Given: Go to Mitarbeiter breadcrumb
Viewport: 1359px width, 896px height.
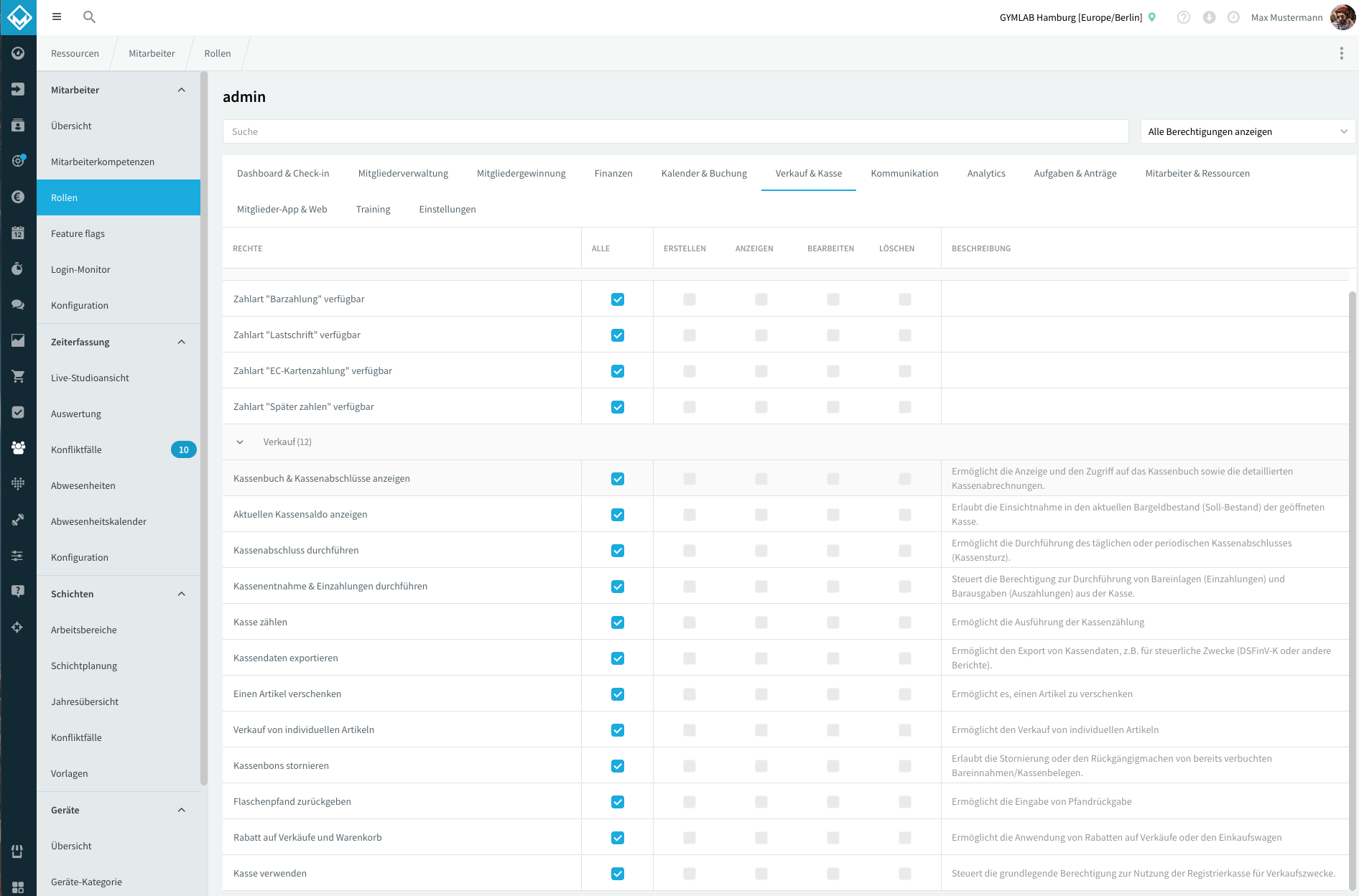Looking at the screenshot, I should point(152,53).
